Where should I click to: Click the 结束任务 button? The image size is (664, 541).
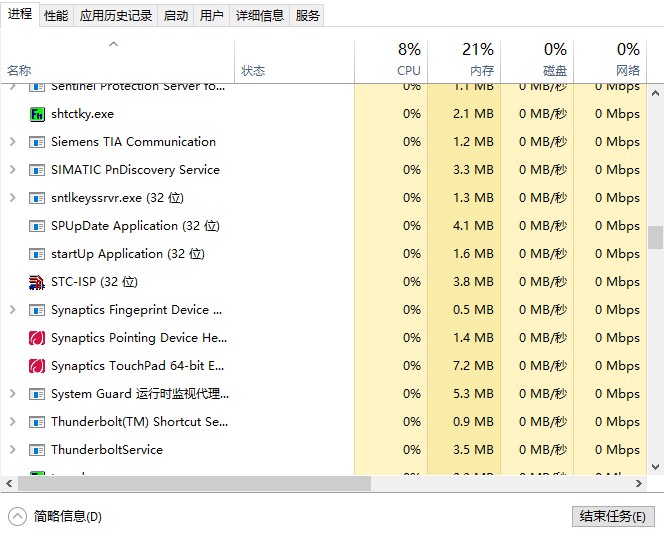coord(612,516)
